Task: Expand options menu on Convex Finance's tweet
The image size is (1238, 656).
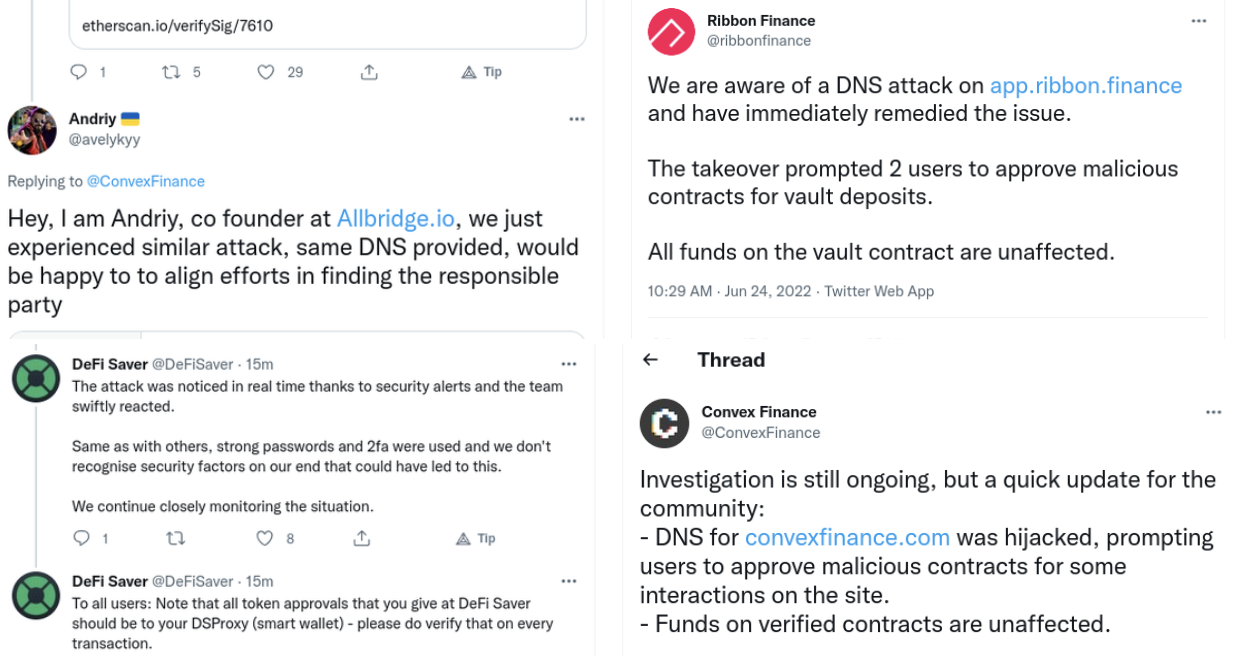Action: click(1213, 411)
